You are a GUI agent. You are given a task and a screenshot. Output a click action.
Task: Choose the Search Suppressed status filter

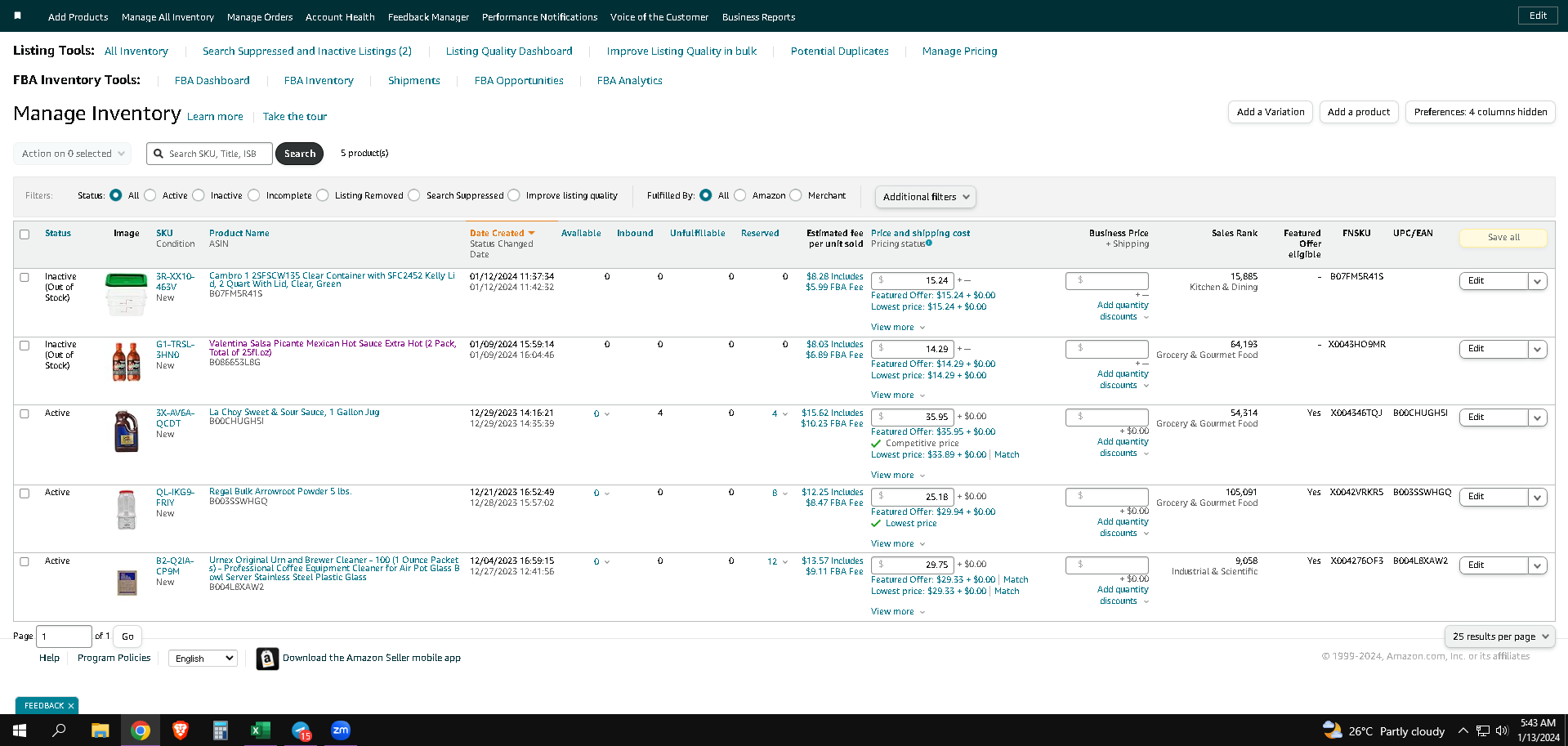(x=414, y=195)
